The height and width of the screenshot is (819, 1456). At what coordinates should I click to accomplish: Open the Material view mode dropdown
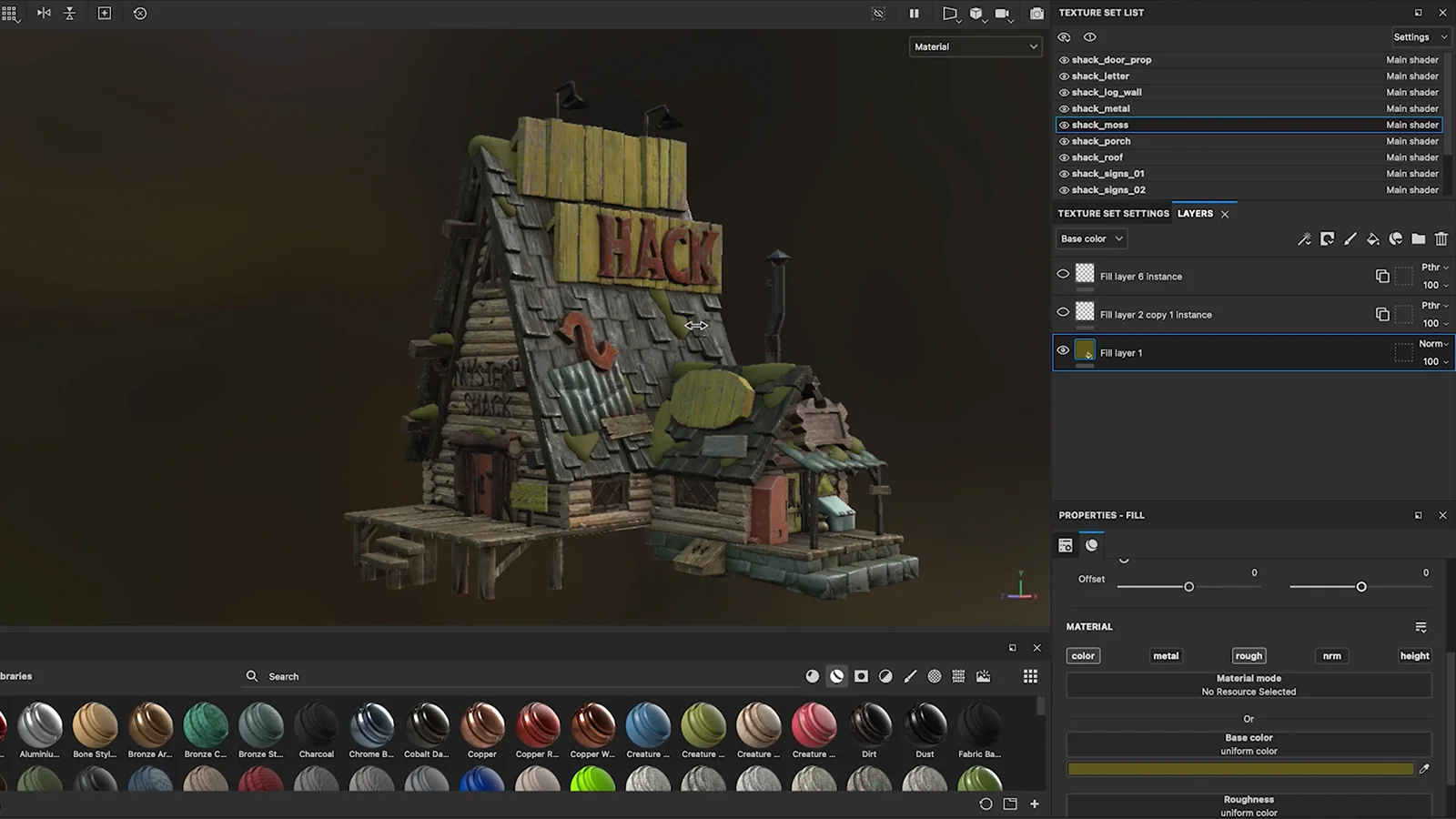pos(975,46)
